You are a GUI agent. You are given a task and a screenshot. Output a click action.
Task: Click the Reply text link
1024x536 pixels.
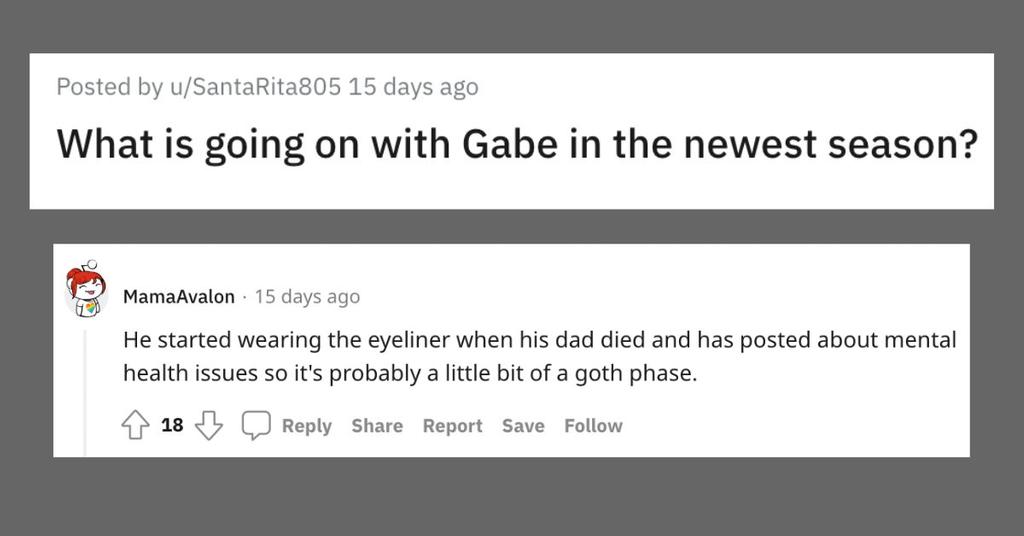[x=306, y=426]
